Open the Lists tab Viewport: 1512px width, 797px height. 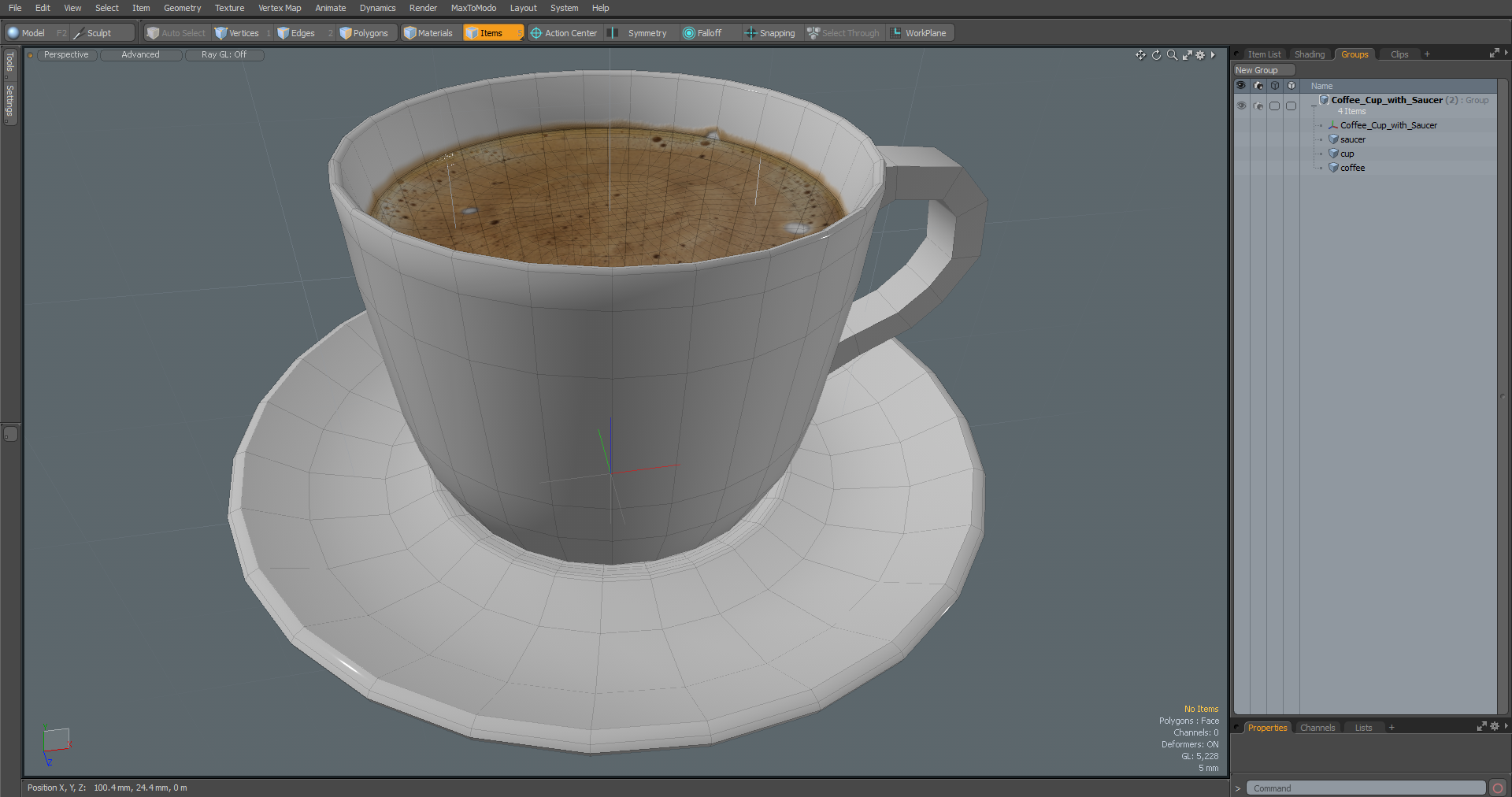point(1363,728)
